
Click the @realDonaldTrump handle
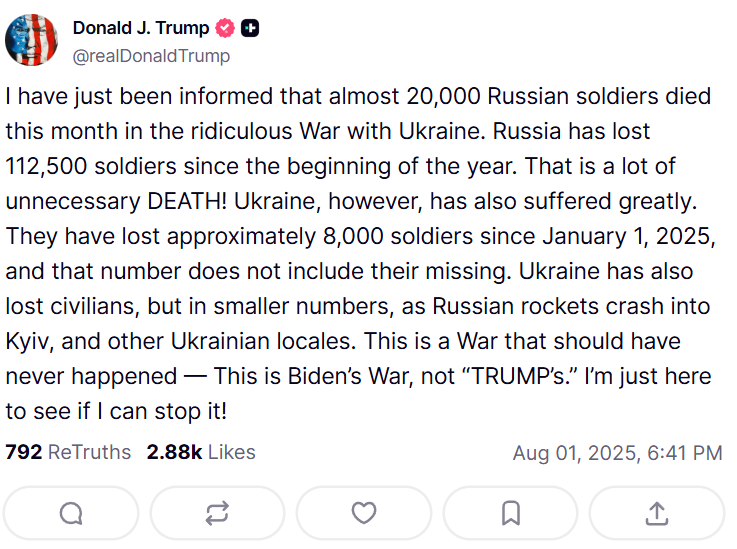[151, 56]
